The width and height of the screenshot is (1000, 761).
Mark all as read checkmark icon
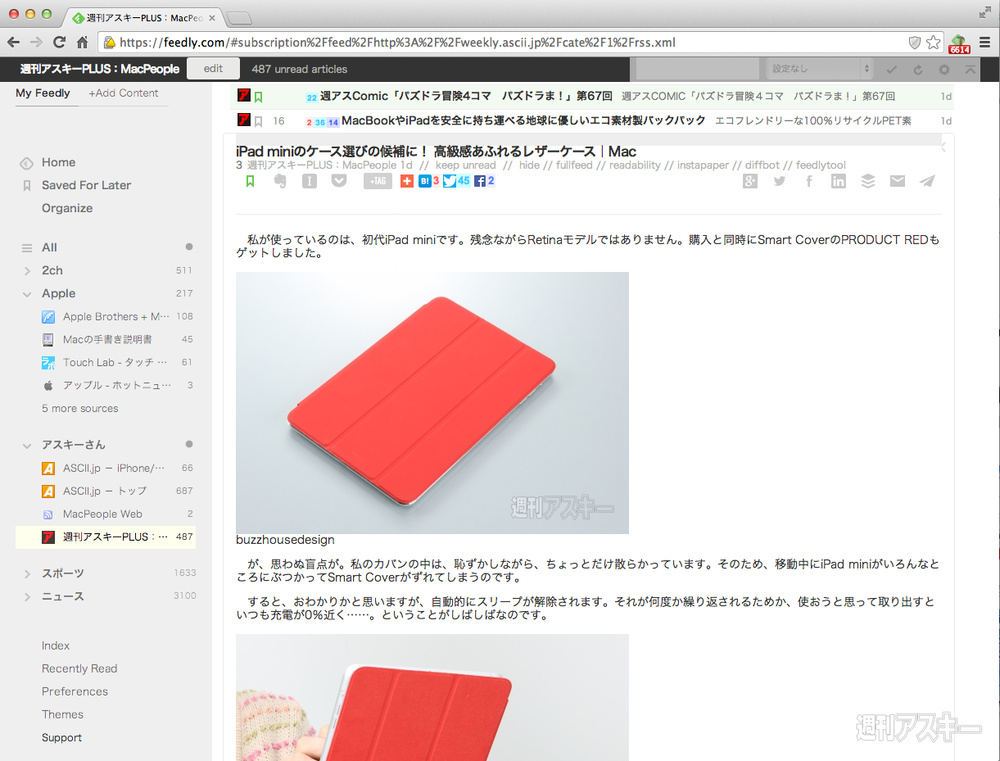[x=892, y=70]
